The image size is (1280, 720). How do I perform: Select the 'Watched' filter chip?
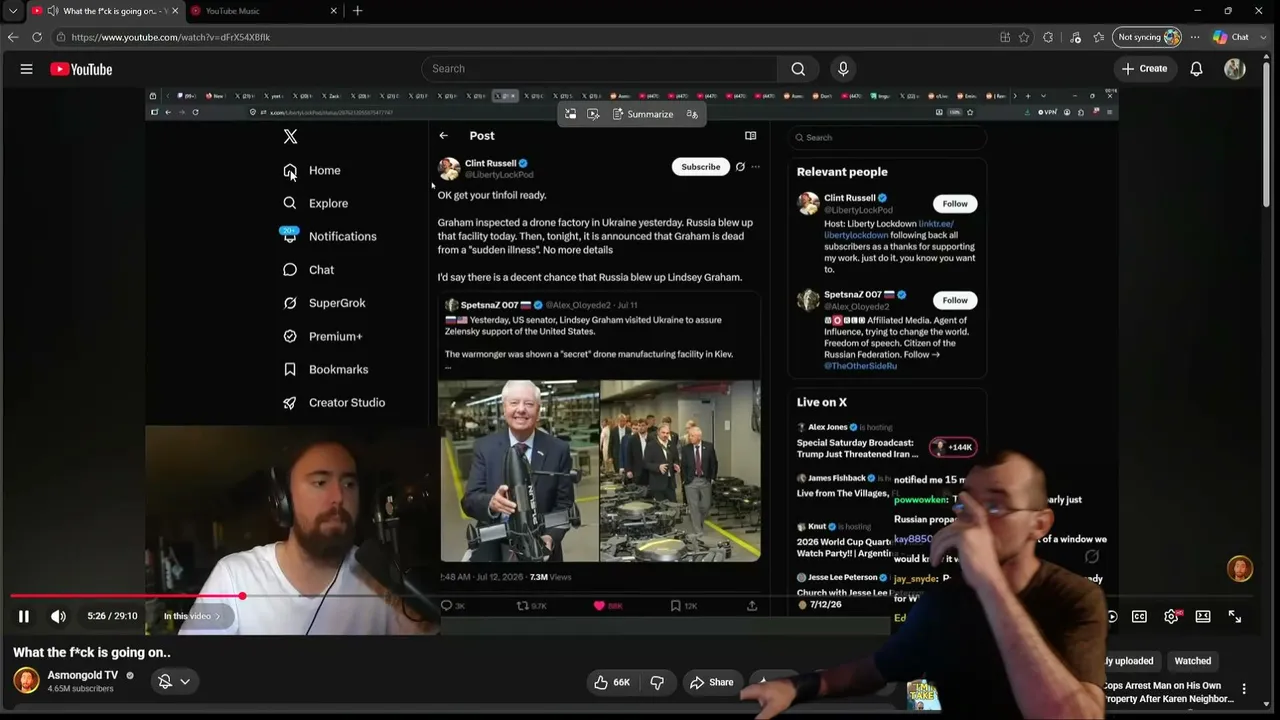click(1193, 661)
